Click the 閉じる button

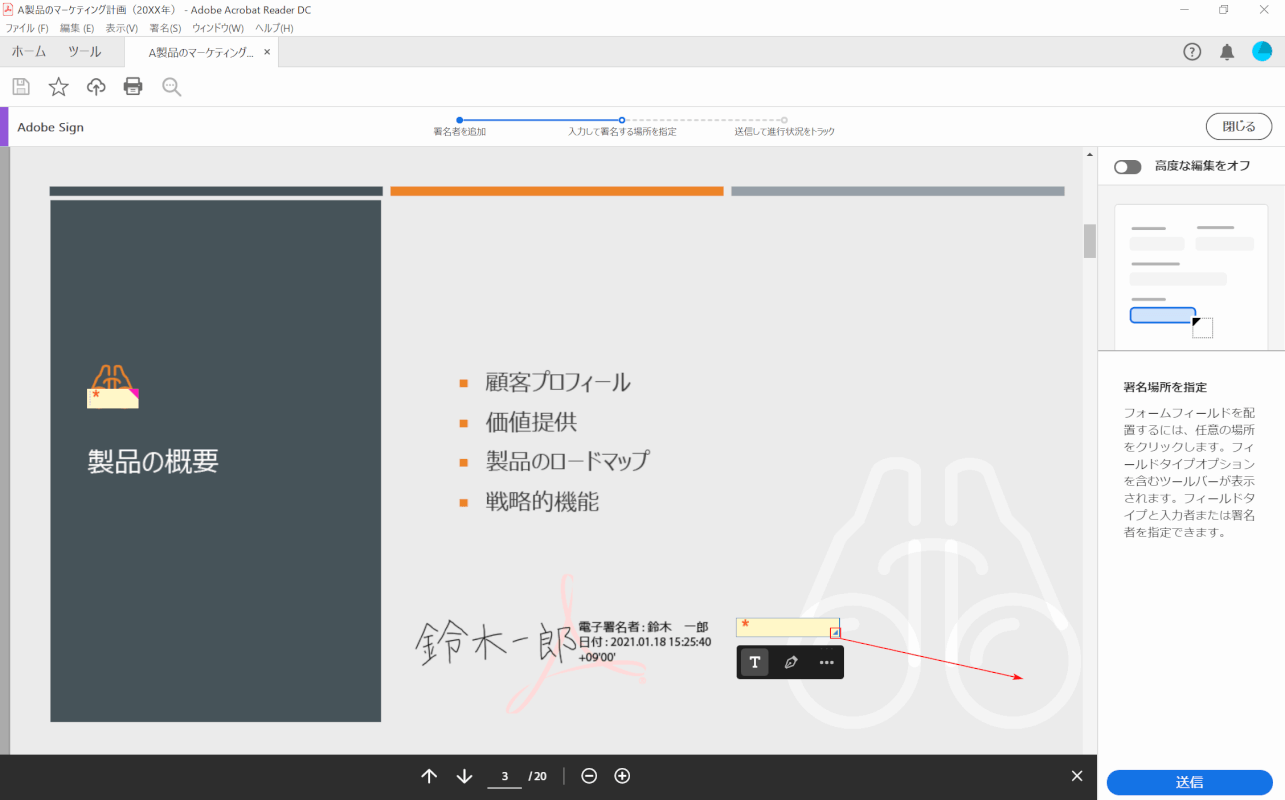click(1238, 126)
